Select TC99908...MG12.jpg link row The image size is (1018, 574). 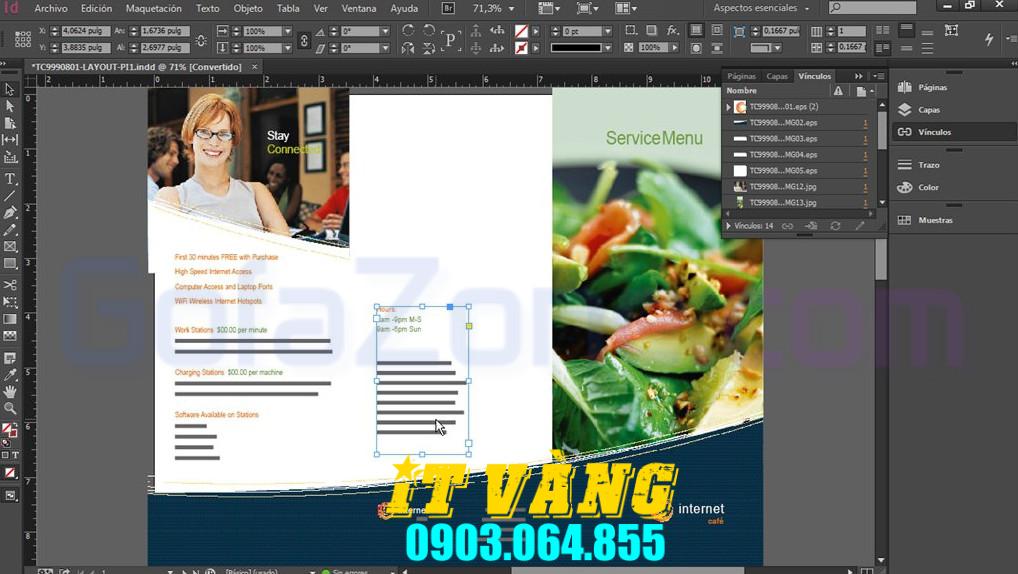pos(798,186)
